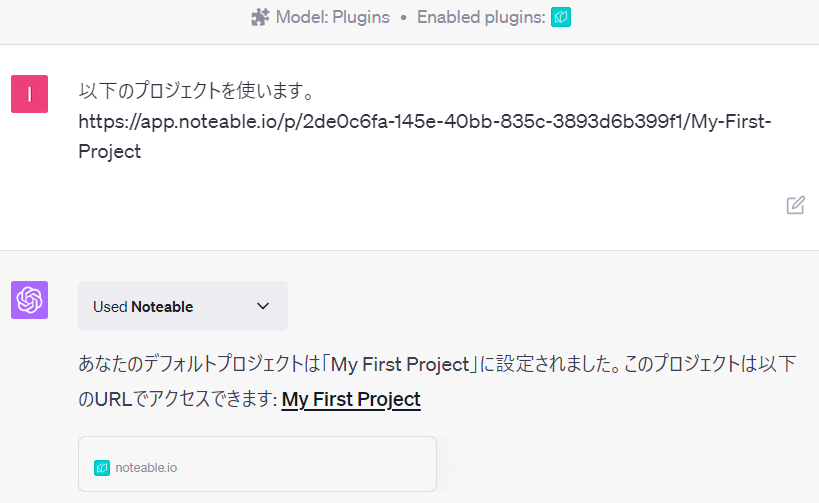Click the pink user avatar icon
Viewport: 819px width, 503px height.
coord(30,94)
